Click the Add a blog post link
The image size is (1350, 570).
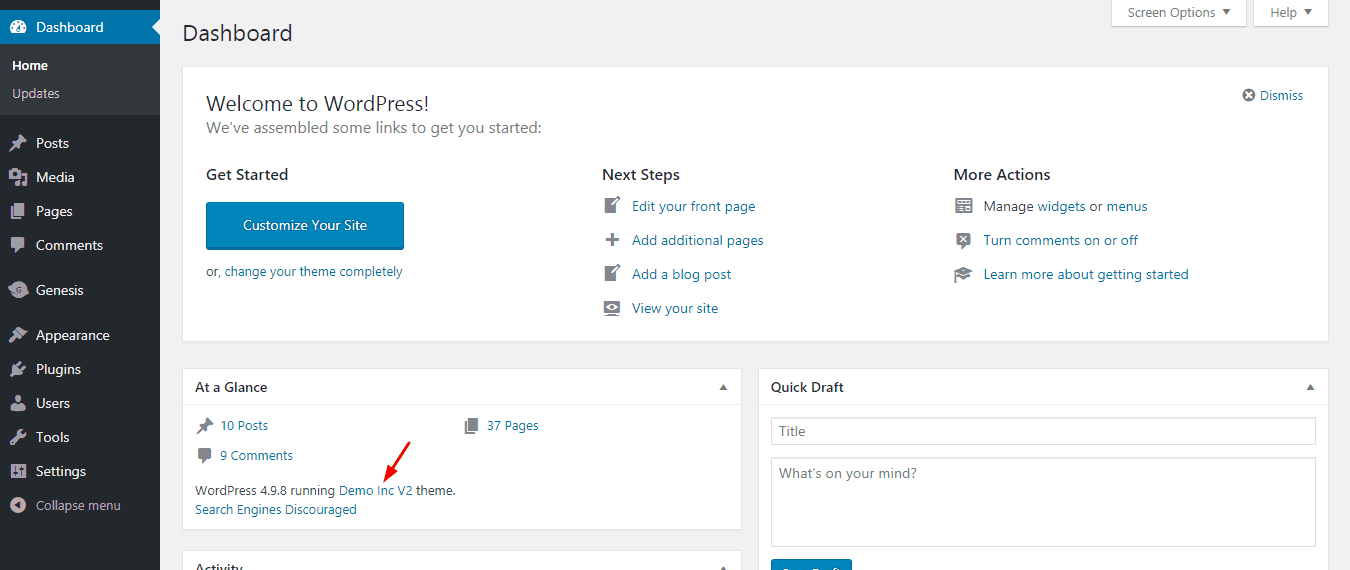click(682, 274)
